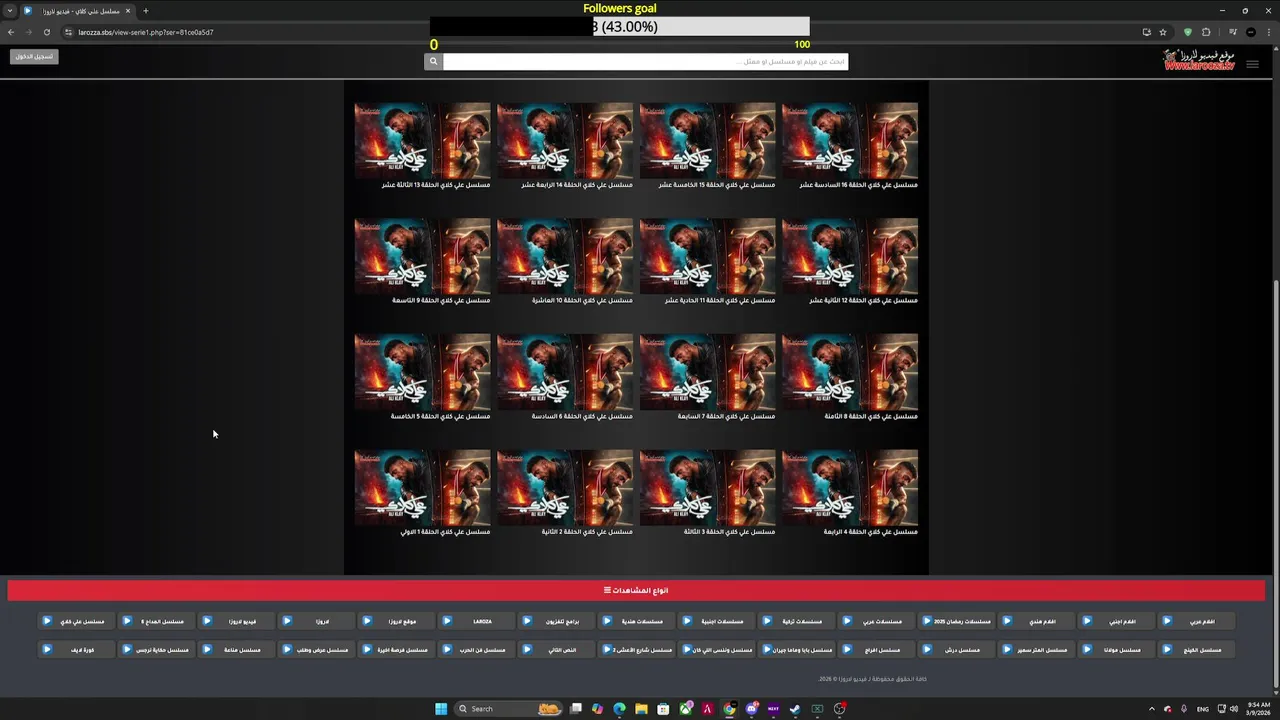Image resolution: width=1280 pixels, height=720 pixels.
Task: Open the برامج تلفزيون tag link
Action: (x=556, y=621)
